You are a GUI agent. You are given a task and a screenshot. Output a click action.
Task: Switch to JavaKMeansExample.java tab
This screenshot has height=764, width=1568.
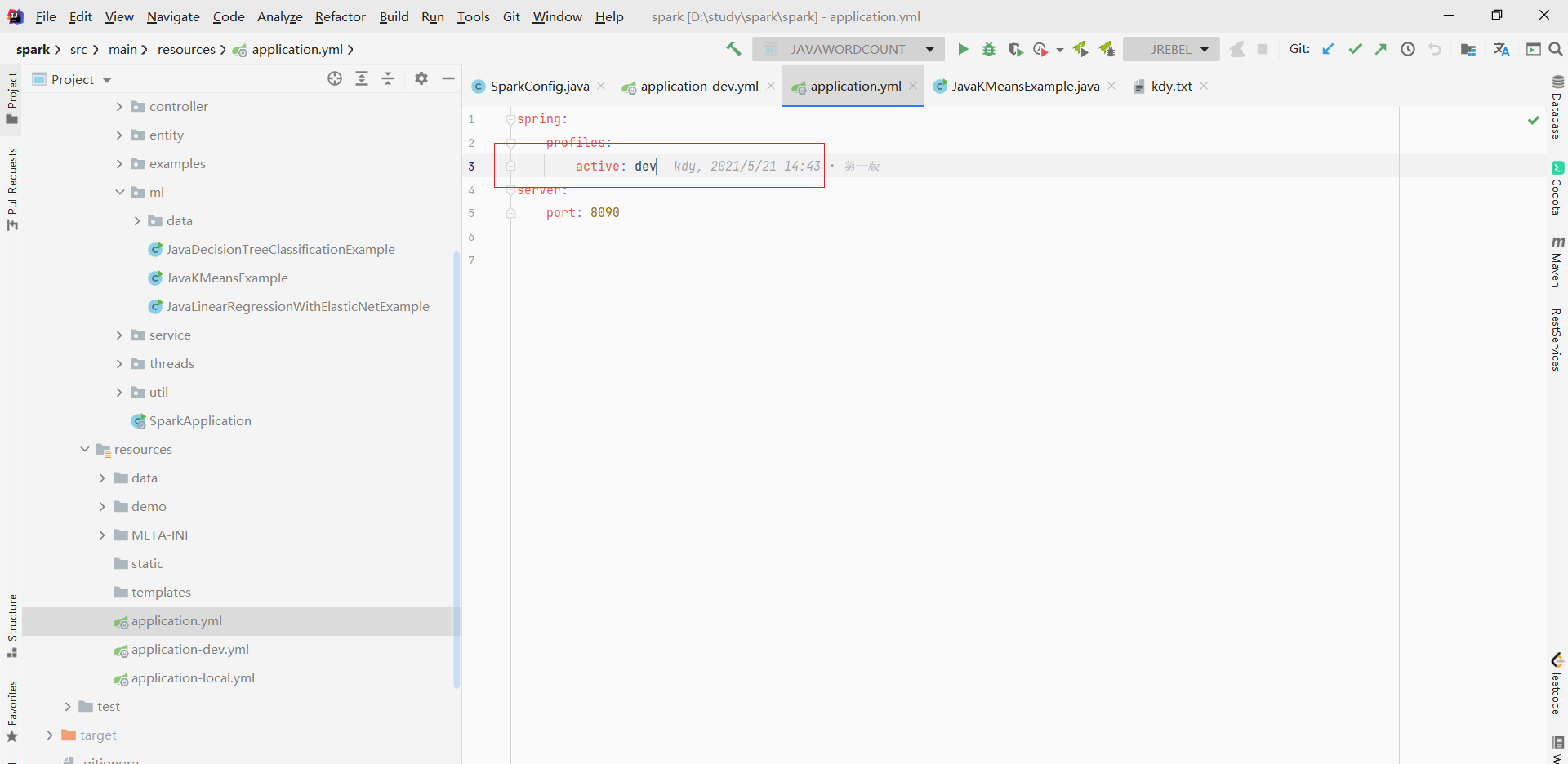click(1025, 86)
